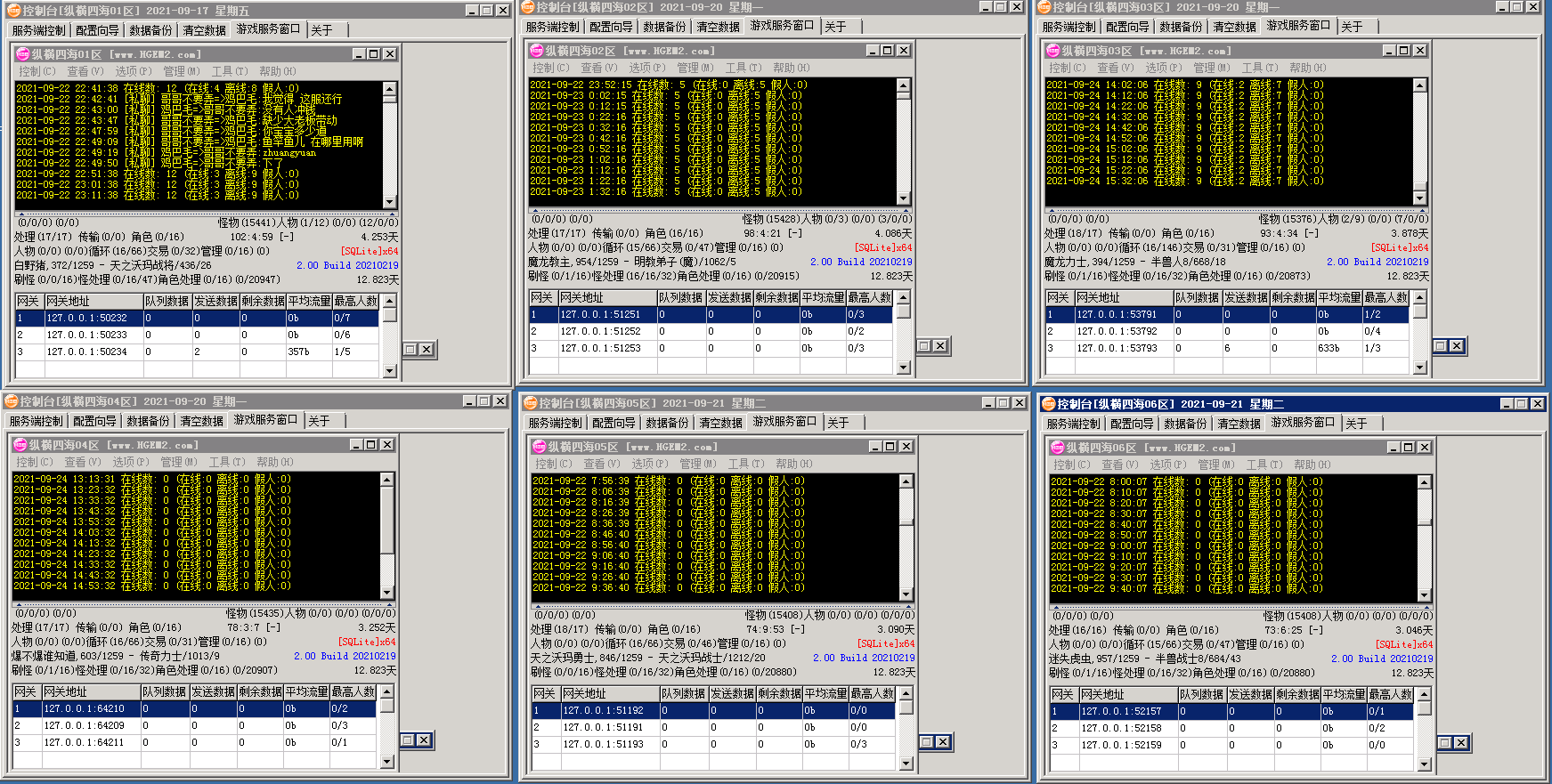This screenshot has height=784, width=1552.
Task: Click the orange app icon in 01区 console title bar
Action: tap(12, 11)
